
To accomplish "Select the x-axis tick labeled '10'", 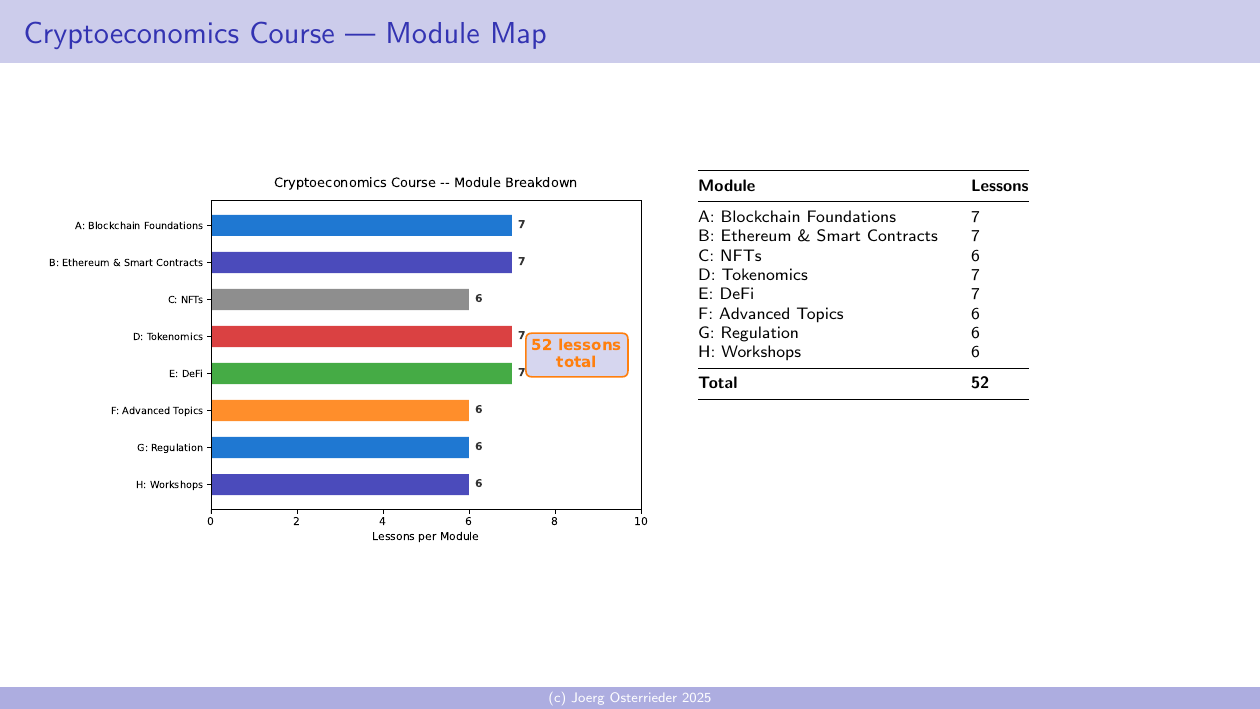I will [x=640, y=521].
